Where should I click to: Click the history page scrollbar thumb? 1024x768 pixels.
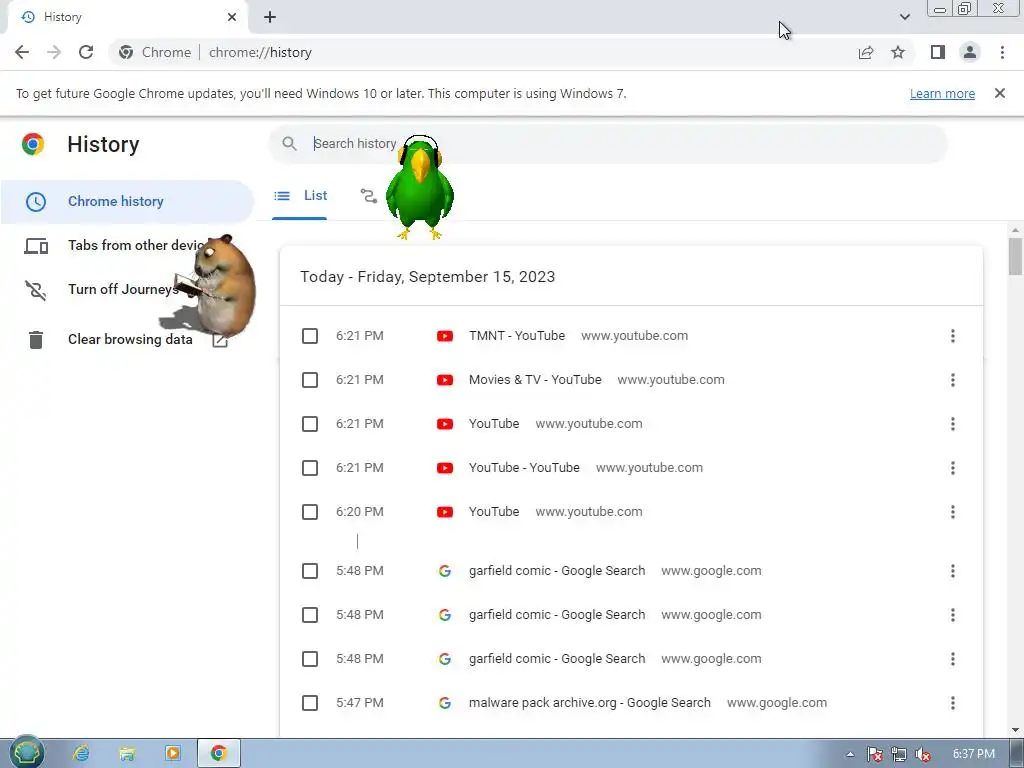(x=1015, y=257)
